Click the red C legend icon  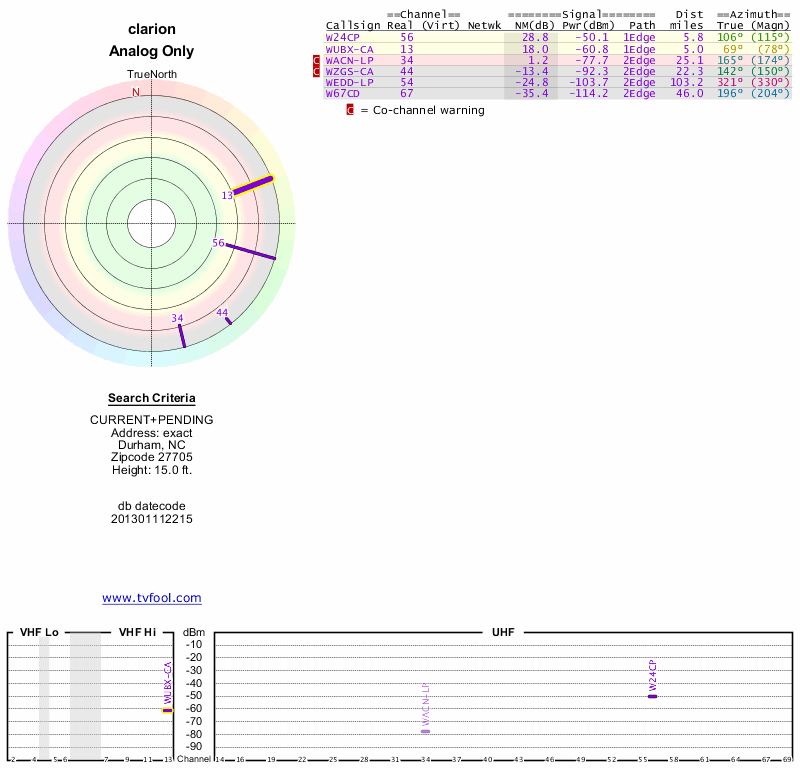point(350,110)
